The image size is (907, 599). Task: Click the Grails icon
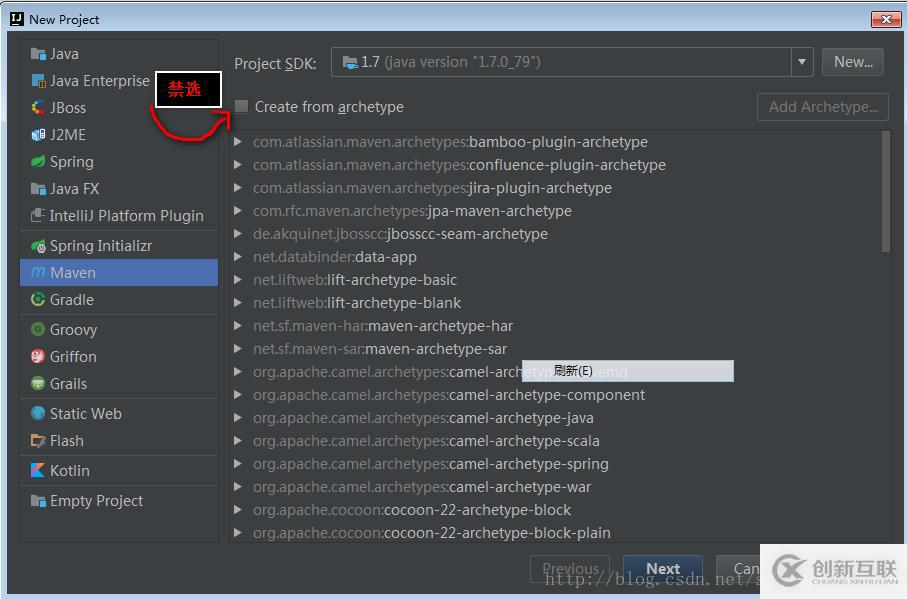point(38,383)
